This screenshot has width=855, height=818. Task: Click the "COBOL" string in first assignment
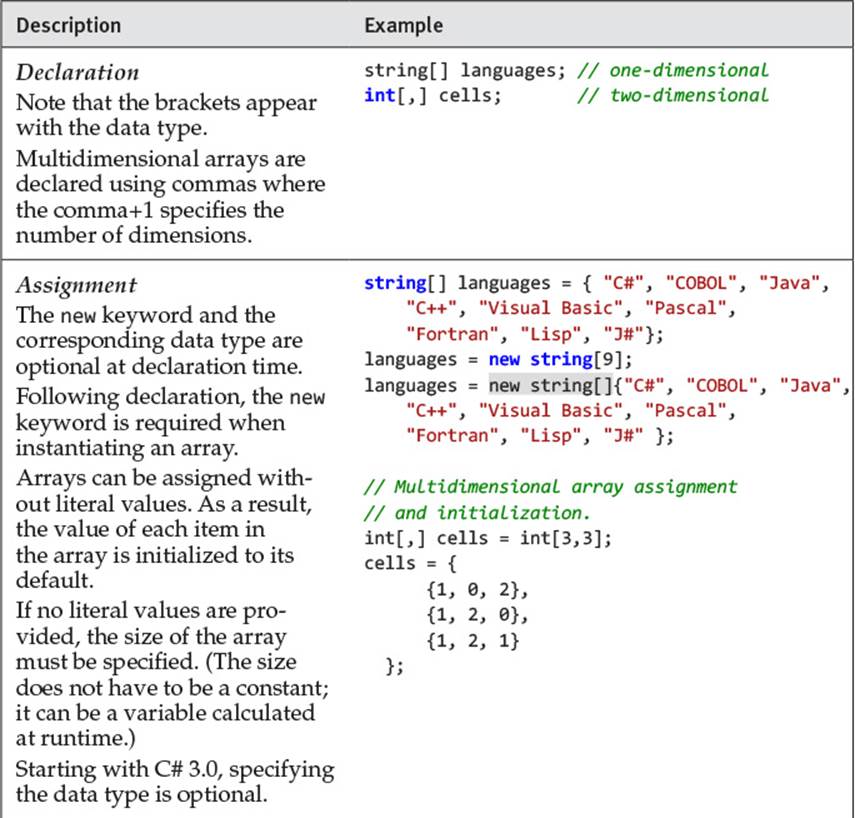tap(701, 283)
